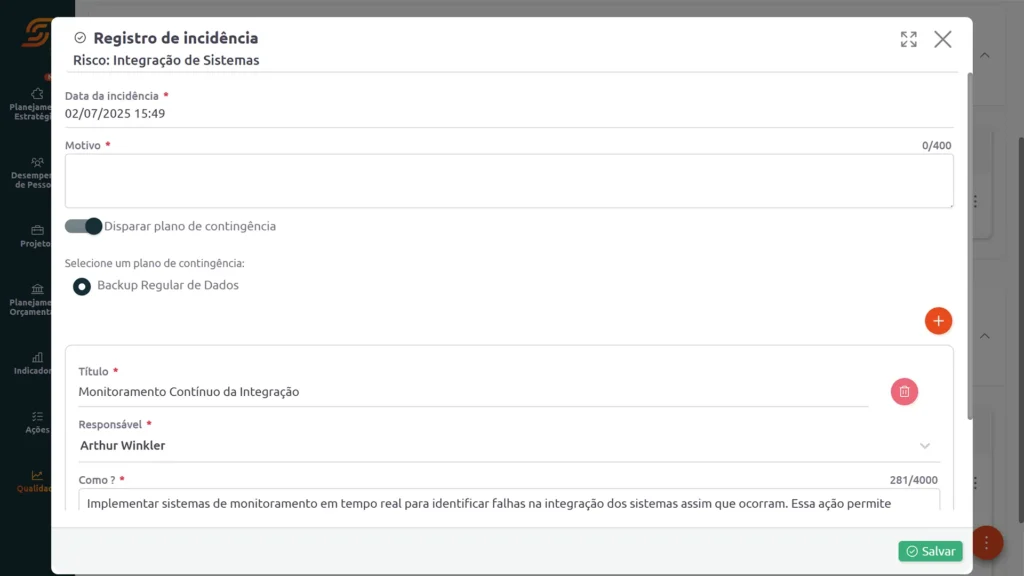This screenshot has width=1024, height=576.
Task: Add a new action with the orange plus button
Action: click(x=938, y=321)
